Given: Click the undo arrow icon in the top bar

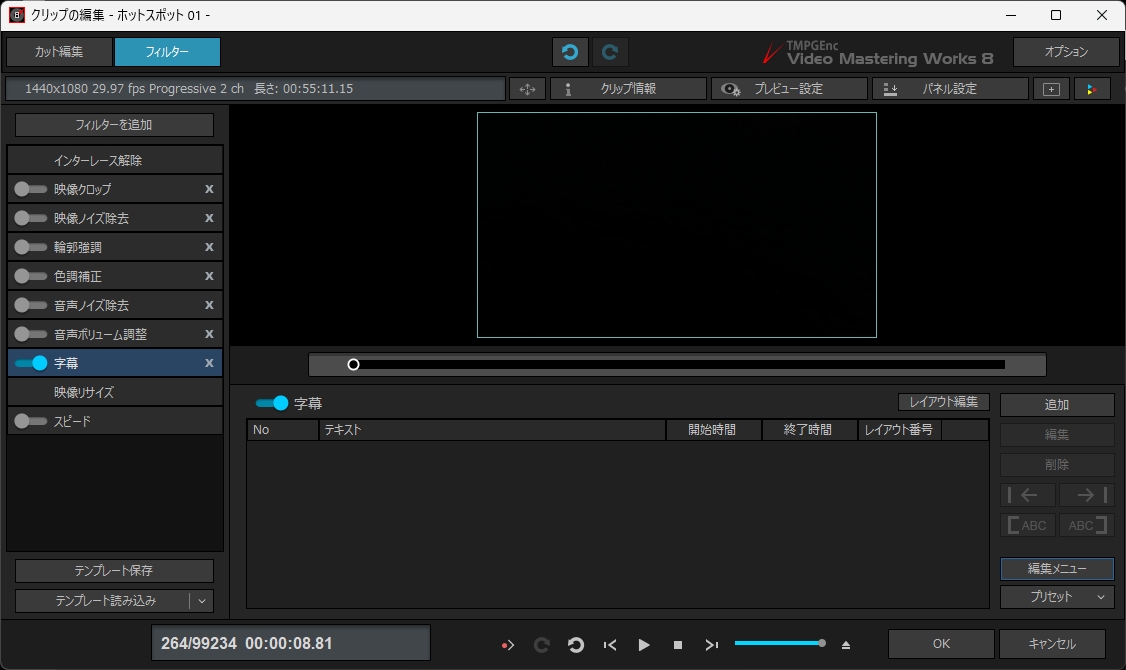Looking at the screenshot, I should [x=570, y=52].
